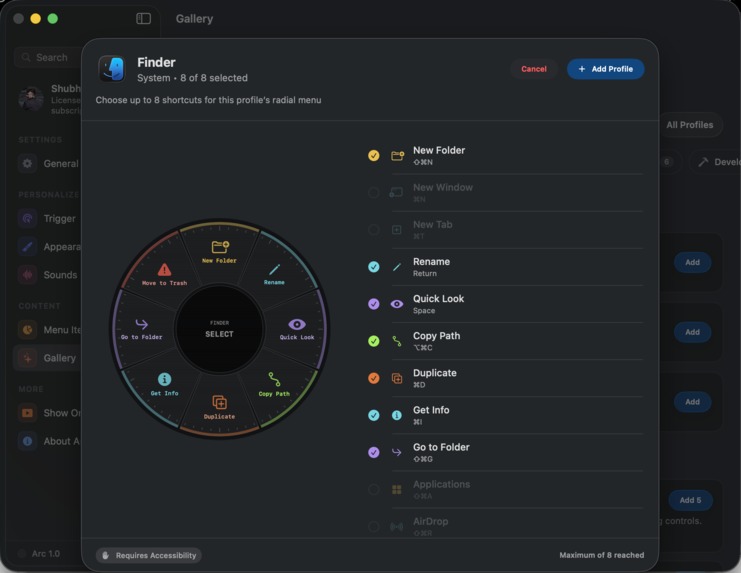
Task: Uncheck the Go to Folder shortcut
Action: [373, 452]
